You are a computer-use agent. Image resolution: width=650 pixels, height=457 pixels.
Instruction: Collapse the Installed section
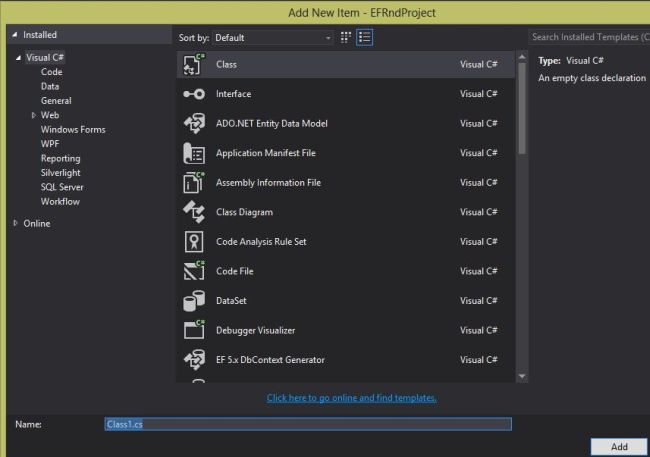point(15,35)
